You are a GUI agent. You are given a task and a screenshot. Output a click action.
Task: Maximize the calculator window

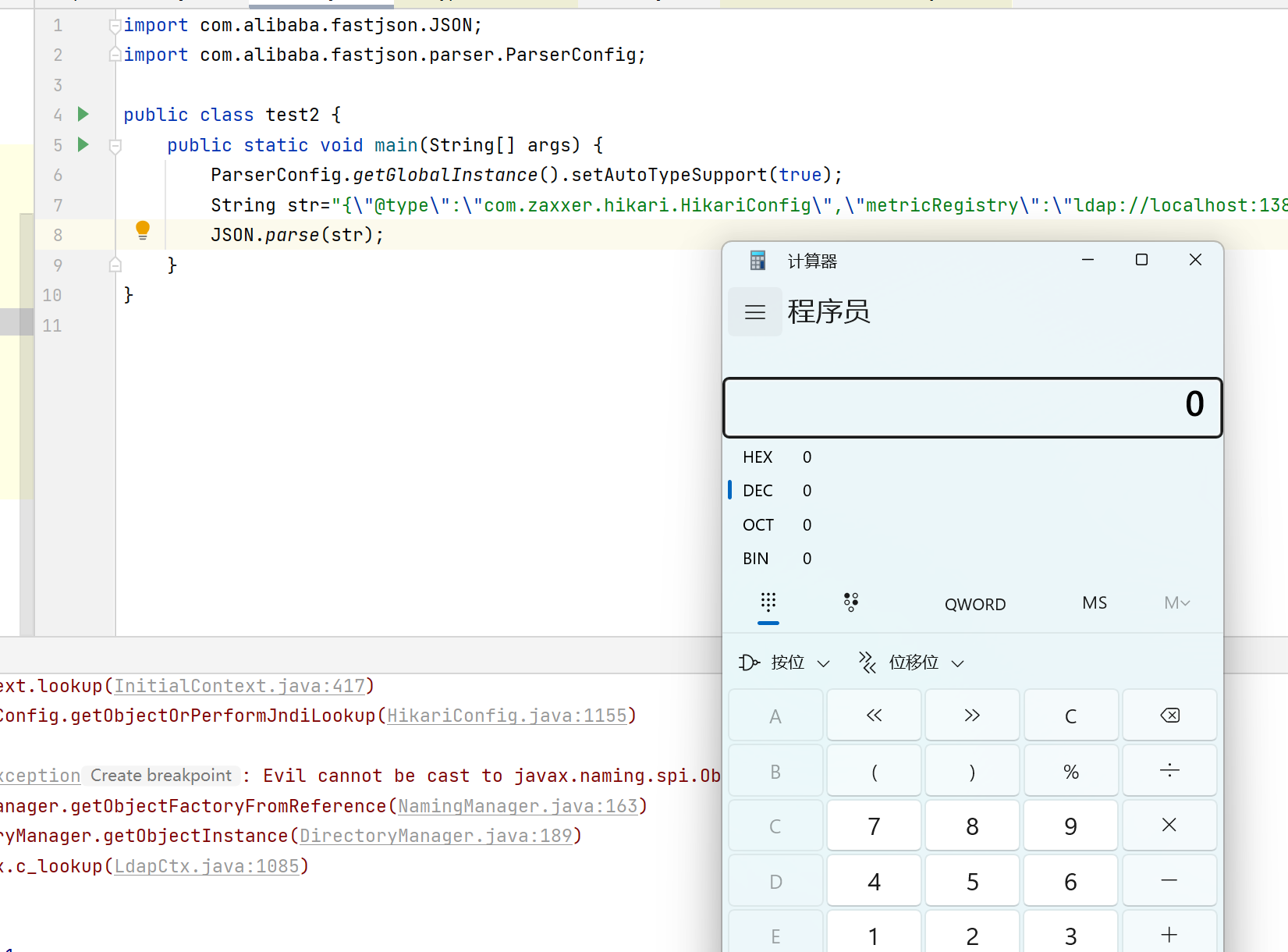[1141, 260]
